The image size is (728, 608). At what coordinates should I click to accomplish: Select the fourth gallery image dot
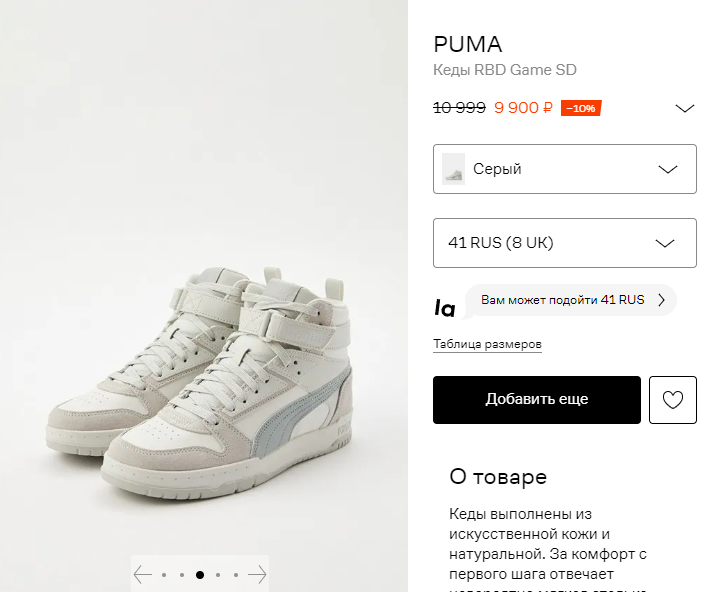218,575
